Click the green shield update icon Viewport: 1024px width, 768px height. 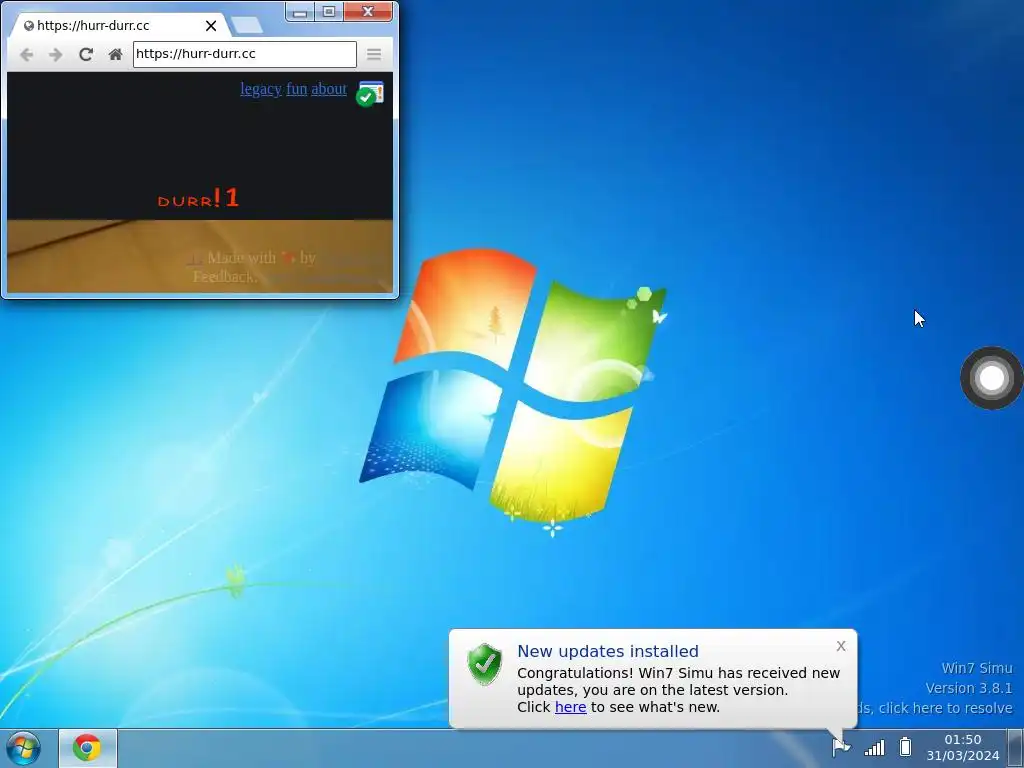click(485, 664)
